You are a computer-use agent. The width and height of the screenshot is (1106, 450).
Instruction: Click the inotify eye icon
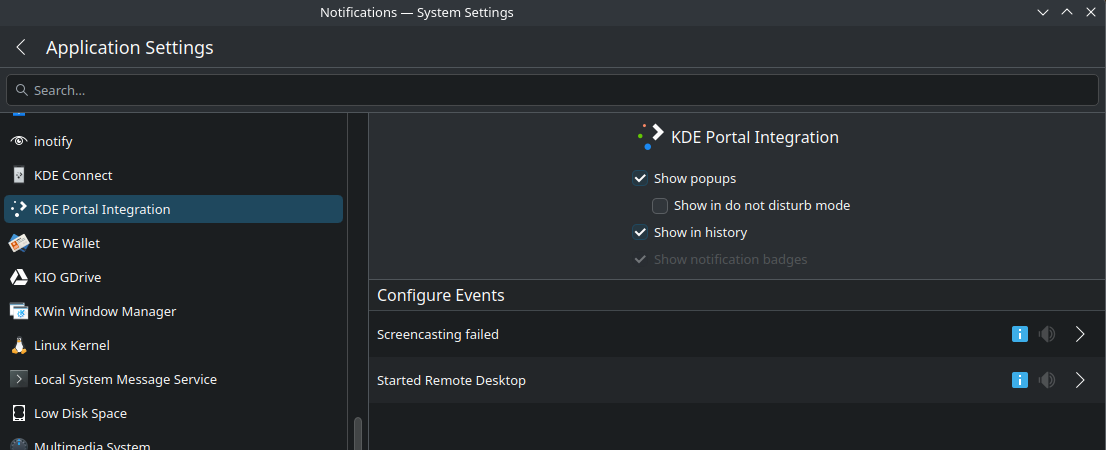18,141
